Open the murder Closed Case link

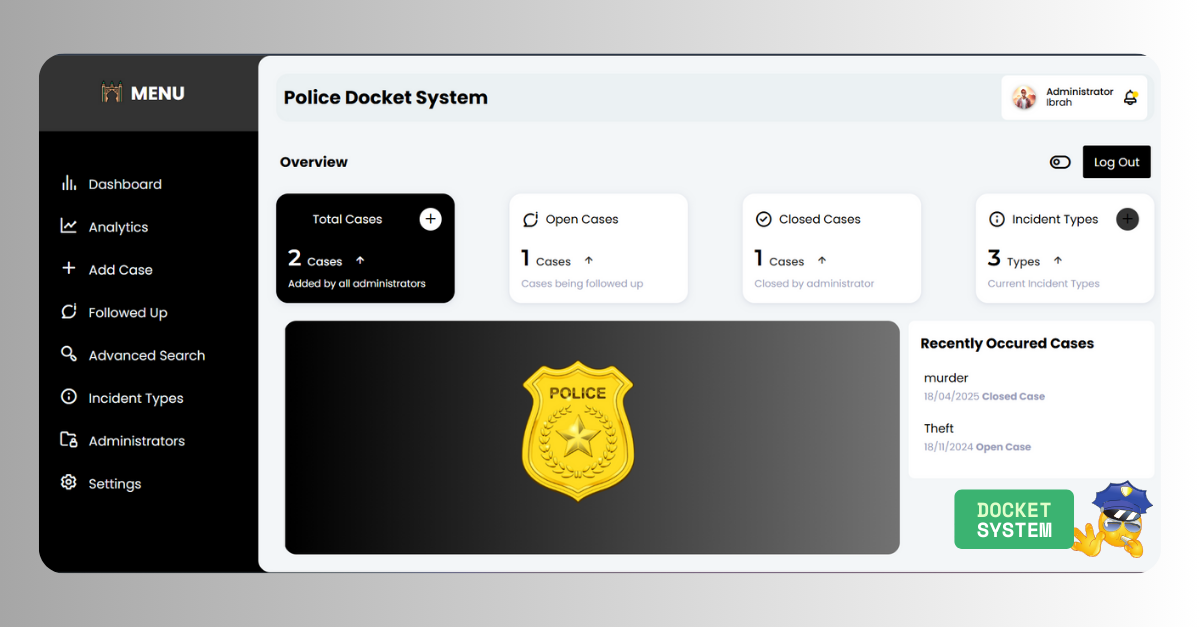[x=1013, y=396]
